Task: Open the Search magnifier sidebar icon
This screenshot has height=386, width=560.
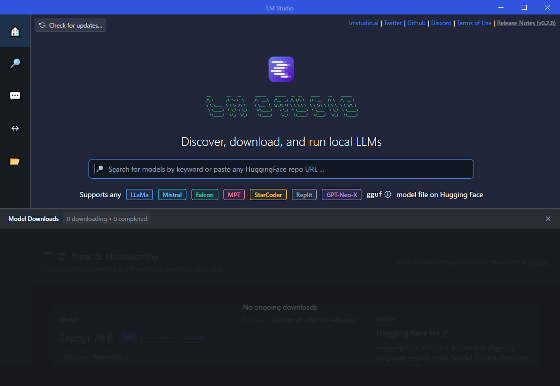Action: pyautogui.click(x=15, y=64)
